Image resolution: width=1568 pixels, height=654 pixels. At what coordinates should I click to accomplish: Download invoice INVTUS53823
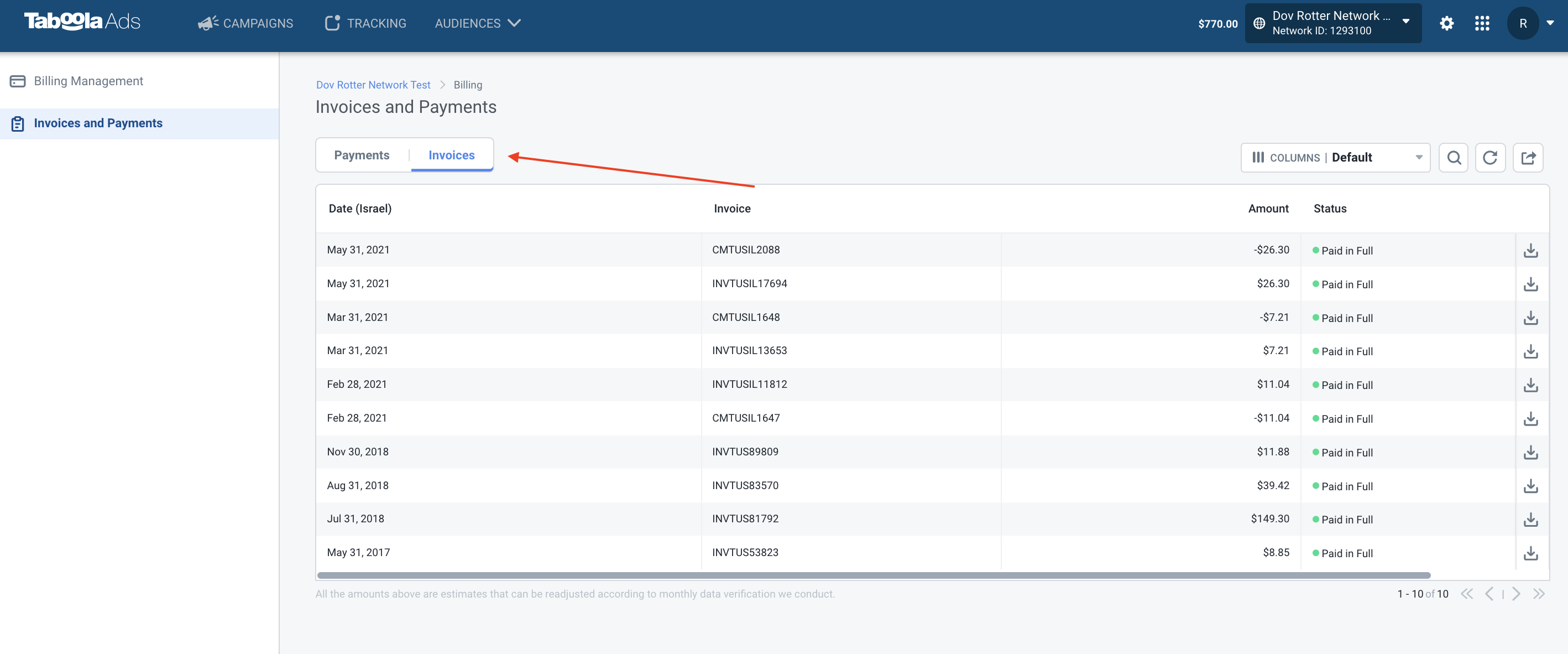1531,553
